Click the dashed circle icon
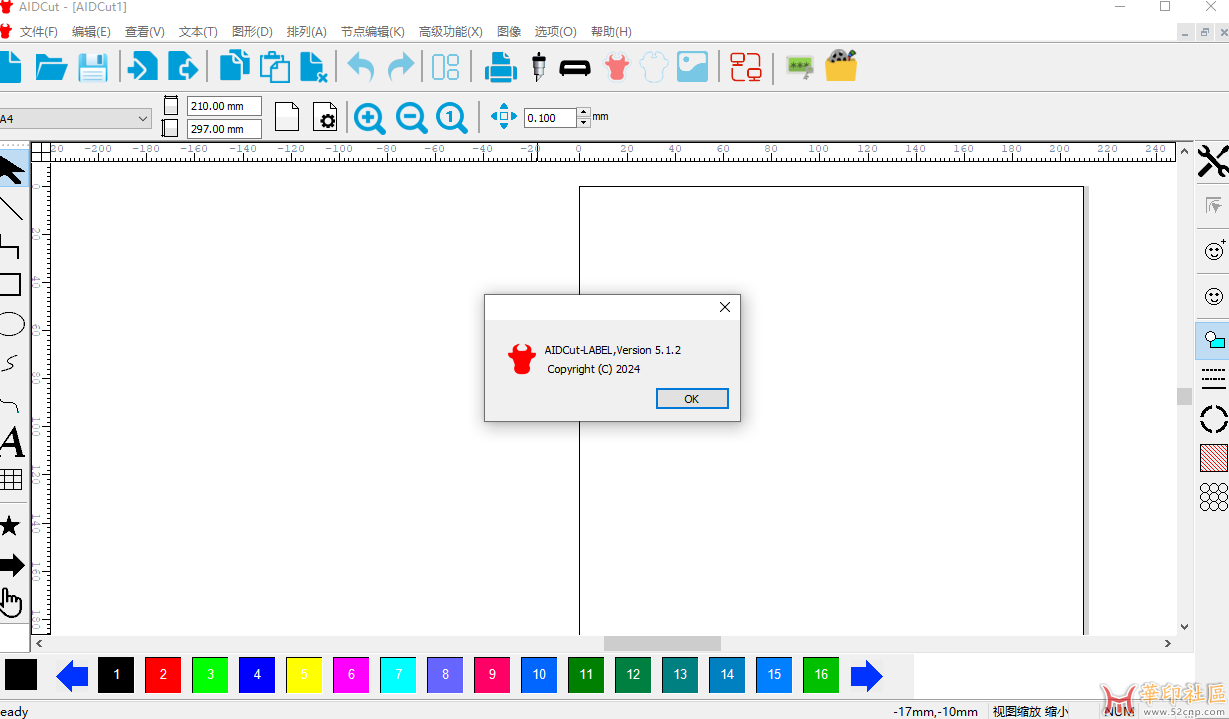This screenshot has width=1229, height=719. 1213,419
